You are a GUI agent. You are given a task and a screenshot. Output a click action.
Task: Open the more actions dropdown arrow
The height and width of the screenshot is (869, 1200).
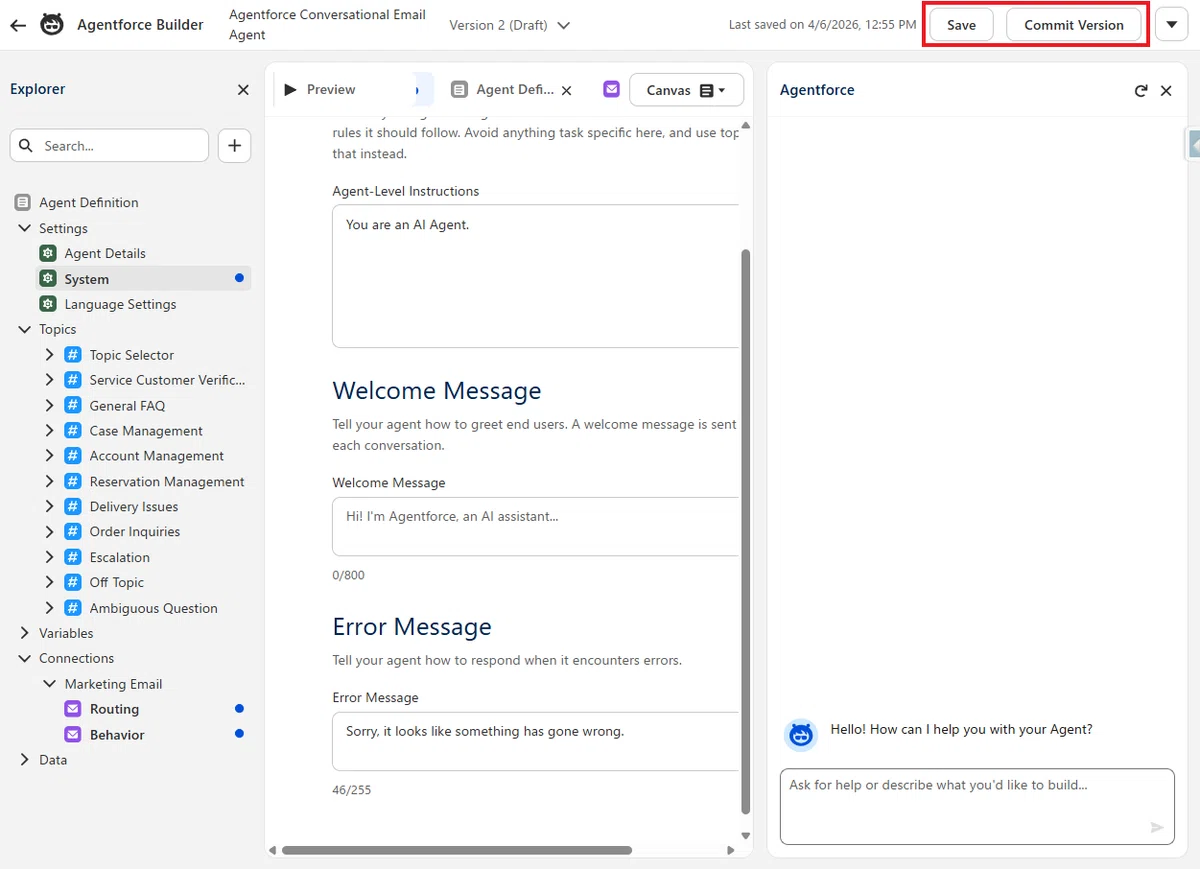tap(1171, 25)
